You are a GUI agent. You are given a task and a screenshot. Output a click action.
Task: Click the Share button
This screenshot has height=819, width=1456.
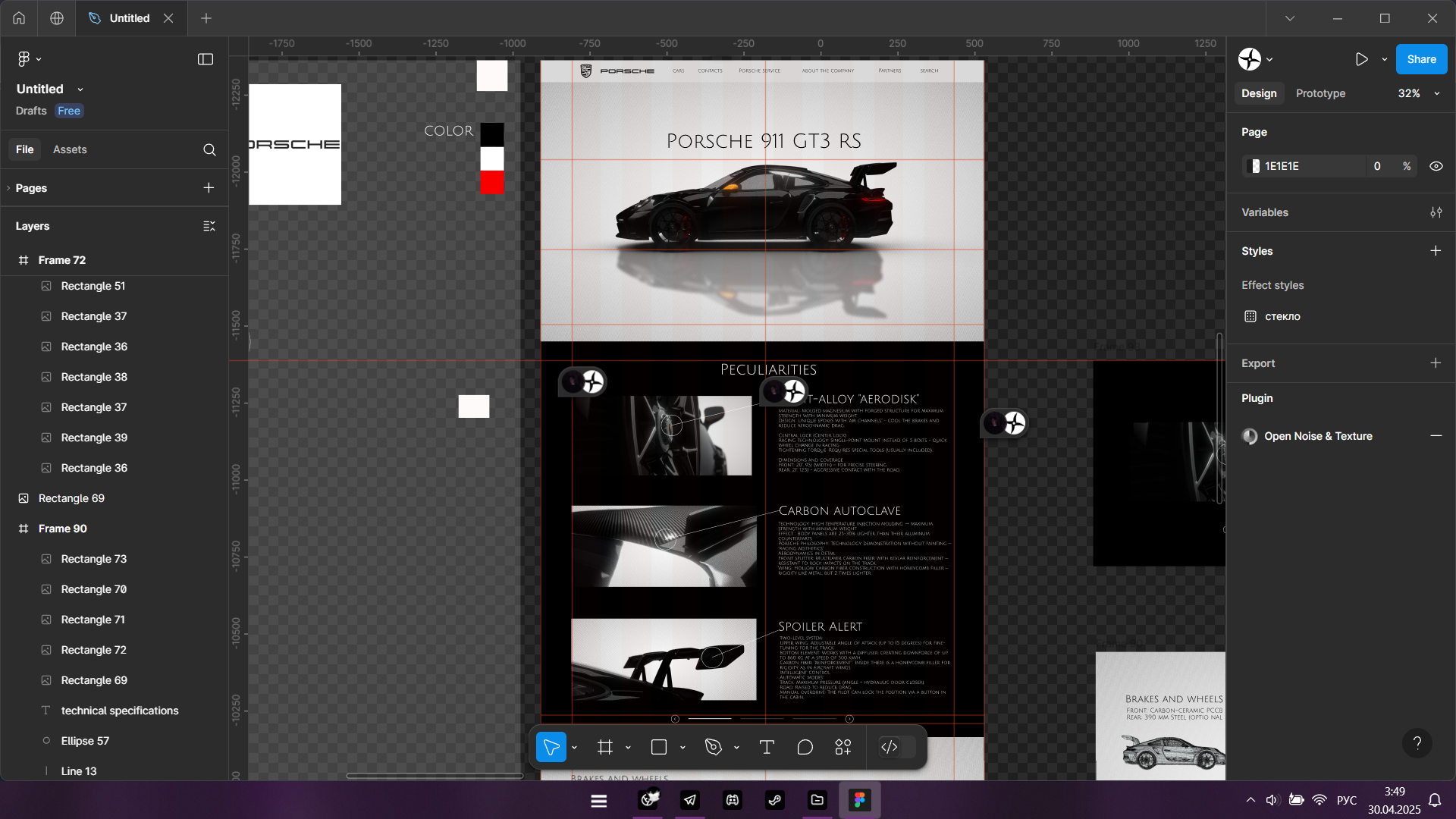pyautogui.click(x=1421, y=59)
